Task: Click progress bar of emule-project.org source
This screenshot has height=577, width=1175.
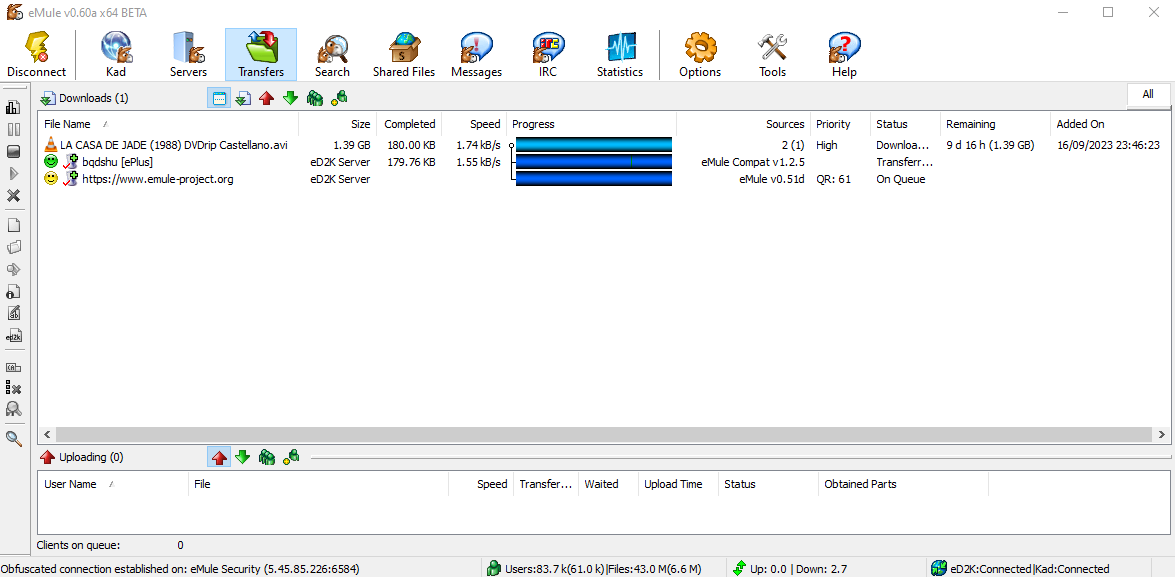Action: click(x=593, y=178)
